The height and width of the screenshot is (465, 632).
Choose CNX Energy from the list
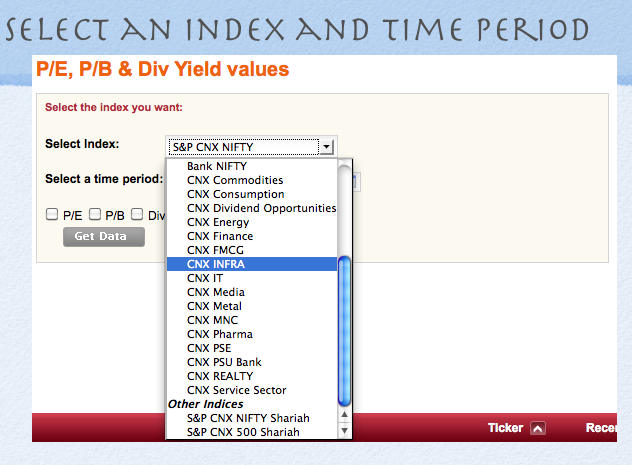pos(252,222)
